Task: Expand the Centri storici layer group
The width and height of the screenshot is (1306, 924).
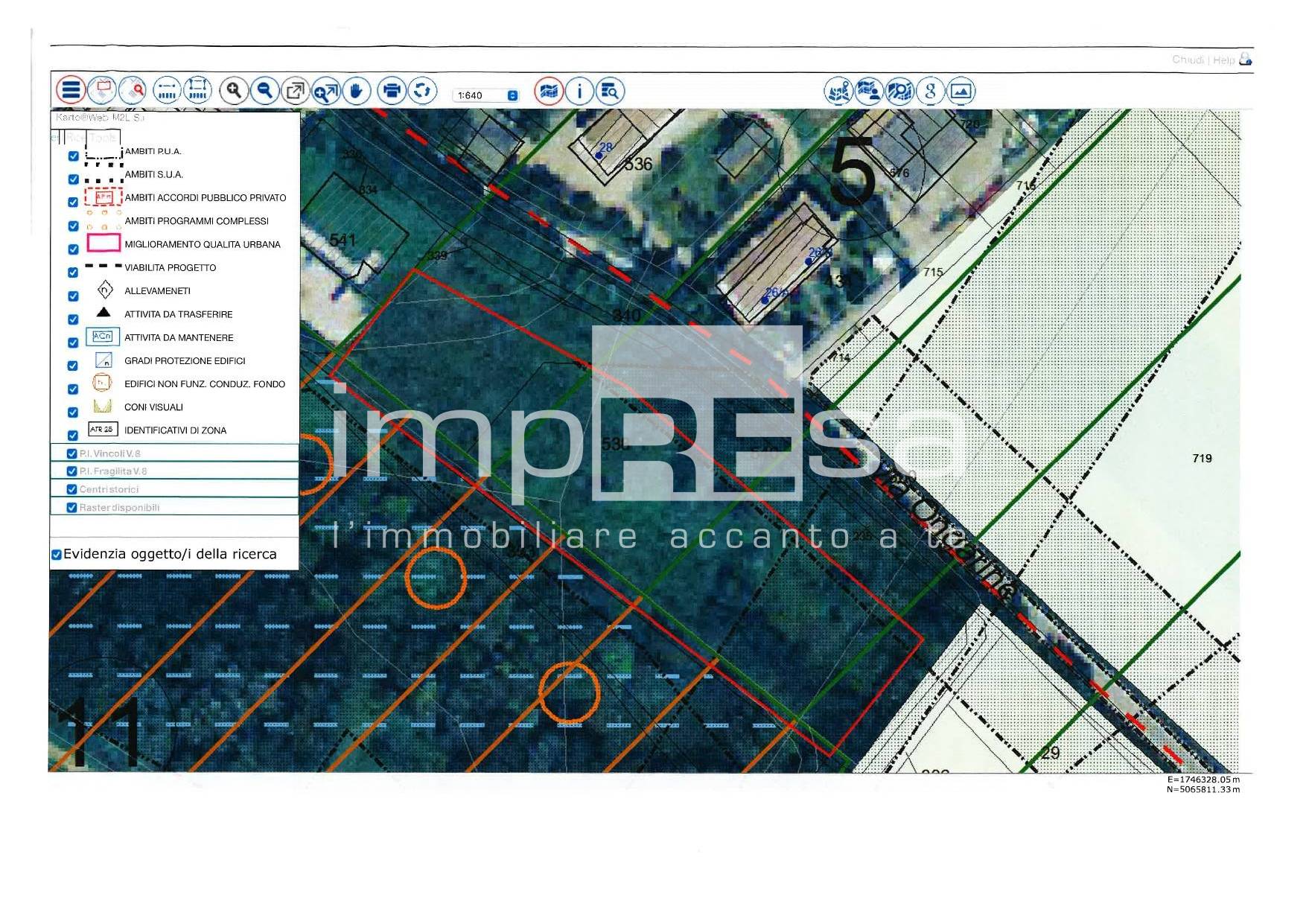Action: tap(109, 489)
